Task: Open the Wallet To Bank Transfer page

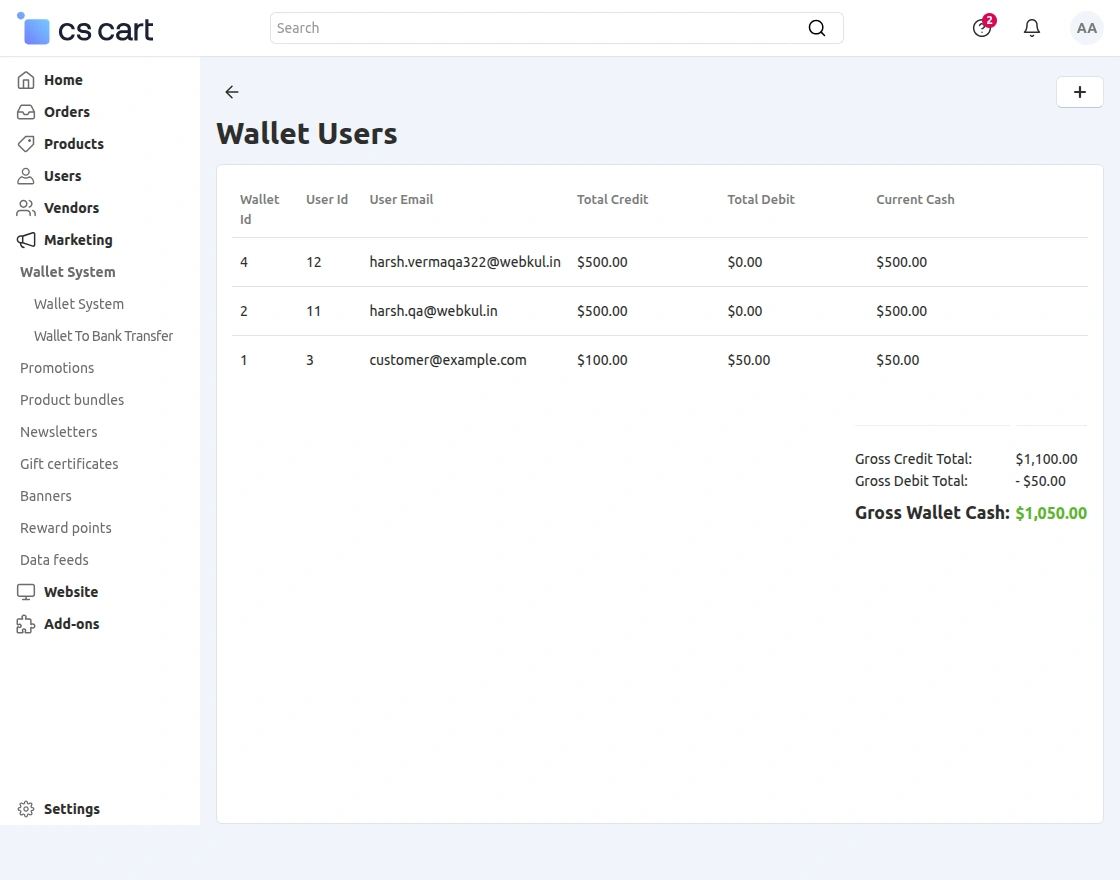Action: pos(103,336)
